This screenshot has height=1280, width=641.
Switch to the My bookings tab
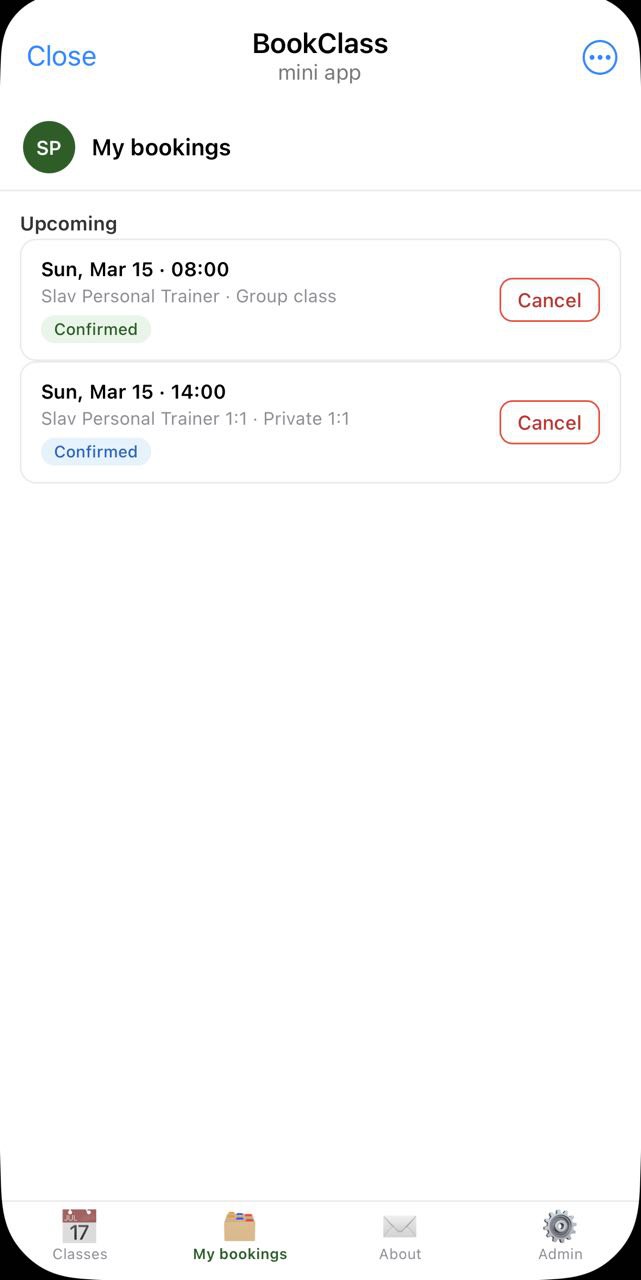239,1238
